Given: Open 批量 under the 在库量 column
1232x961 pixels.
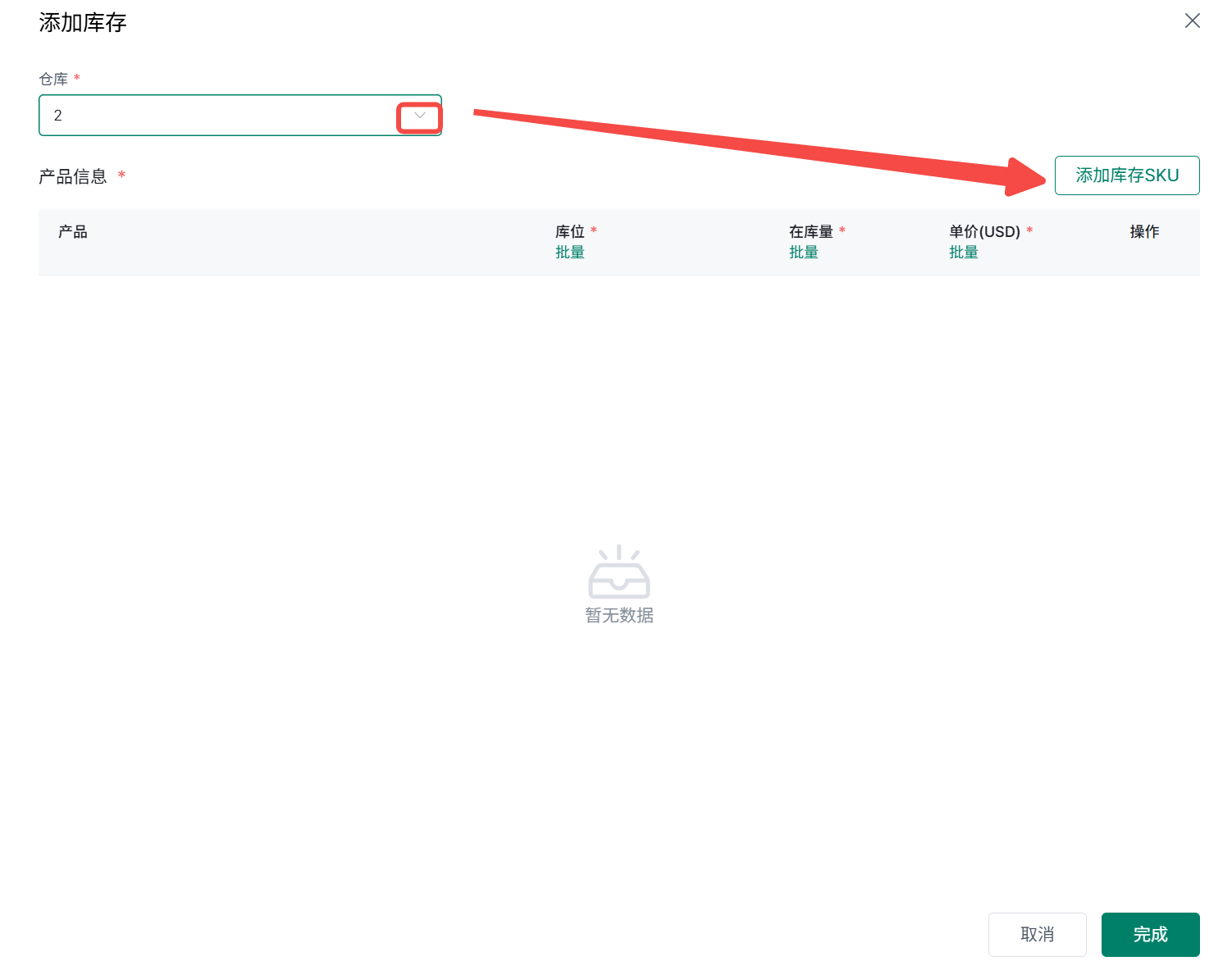Looking at the screenshot, I should (x=804, y=253).
